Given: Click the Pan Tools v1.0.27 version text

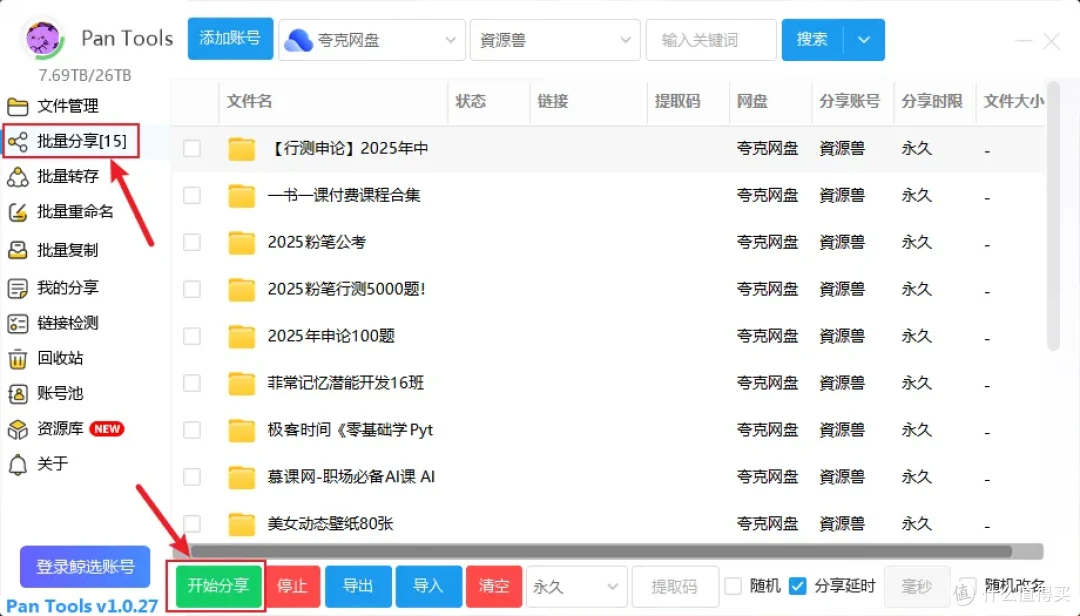Looking at the screenshot, I should tap(82, 606).
